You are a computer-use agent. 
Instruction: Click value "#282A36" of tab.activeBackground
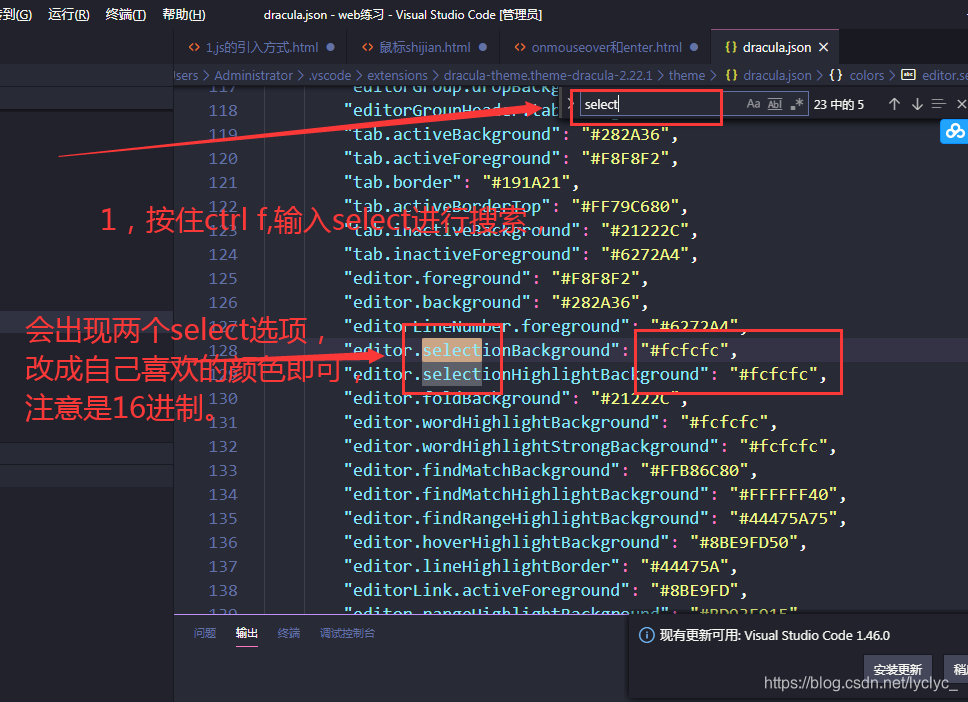click(625, 135)
